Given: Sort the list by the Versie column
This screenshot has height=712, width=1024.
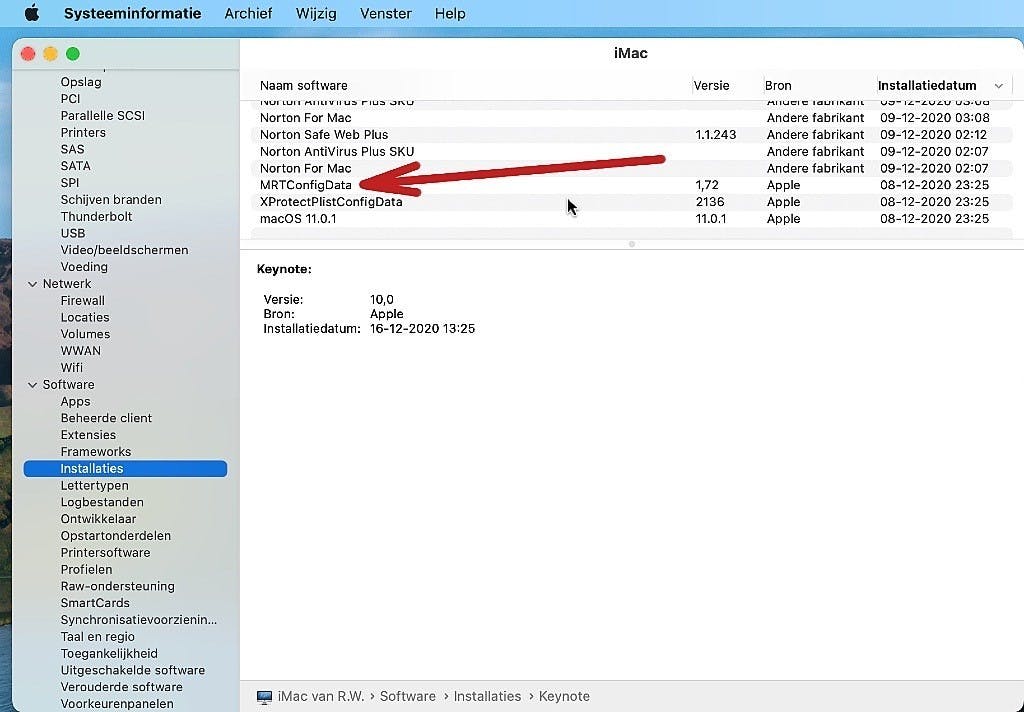Looking at the screenshot, I should coord(710,85).
